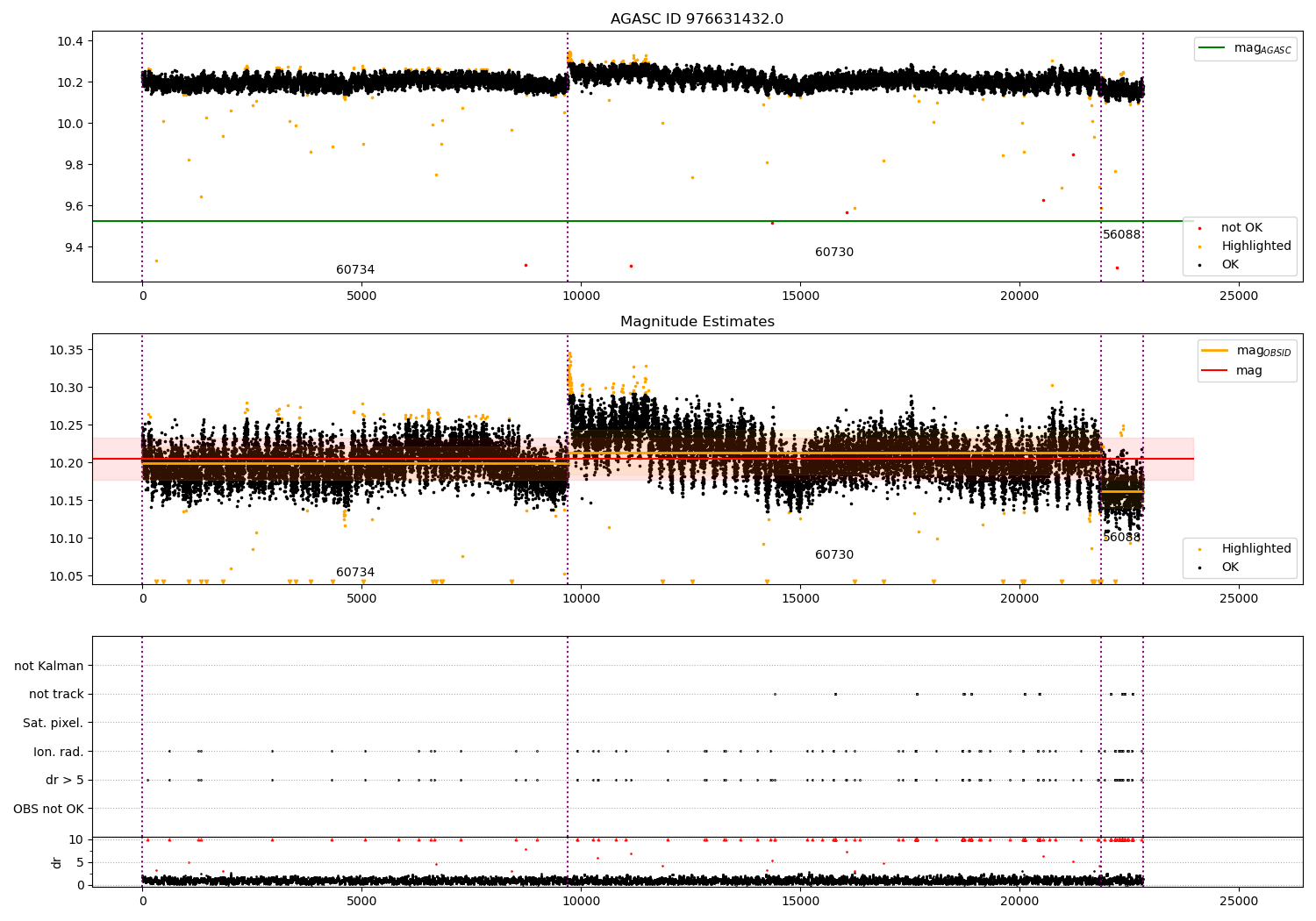1316x921 pixels.
Task: Click observation label 60730 in Magnitude Estimates plot
Action: tap(834, 554)
